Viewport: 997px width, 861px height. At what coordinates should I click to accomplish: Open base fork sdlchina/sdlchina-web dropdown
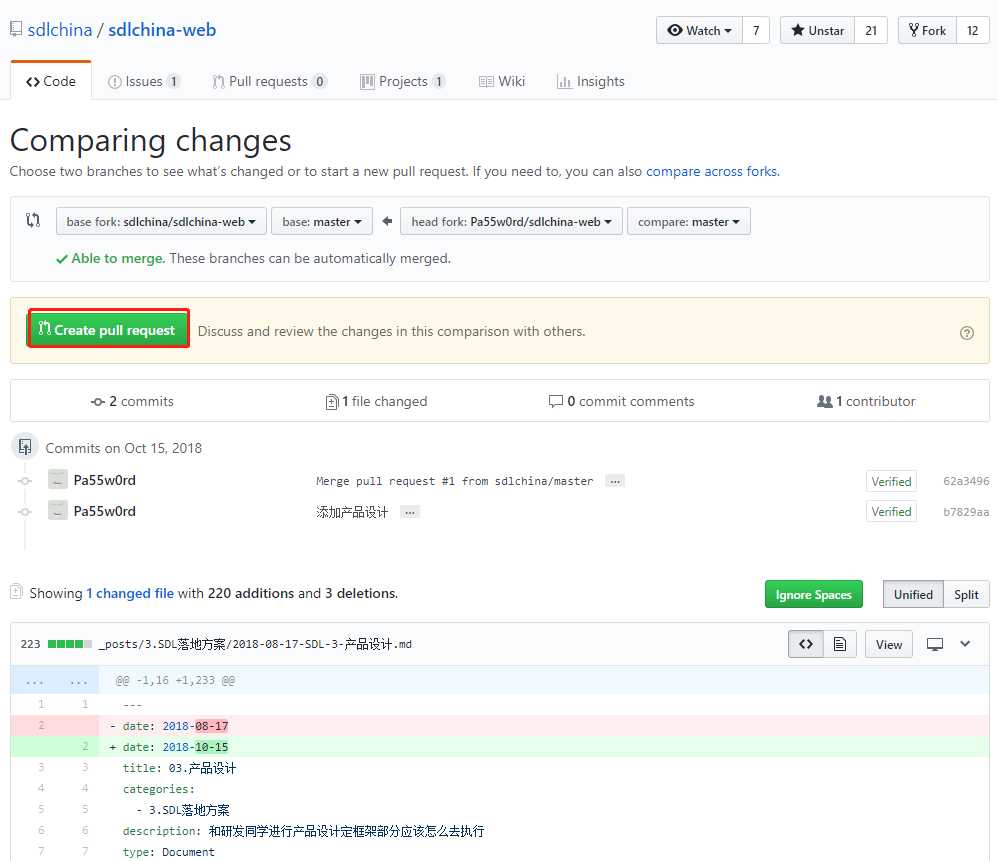161,222
